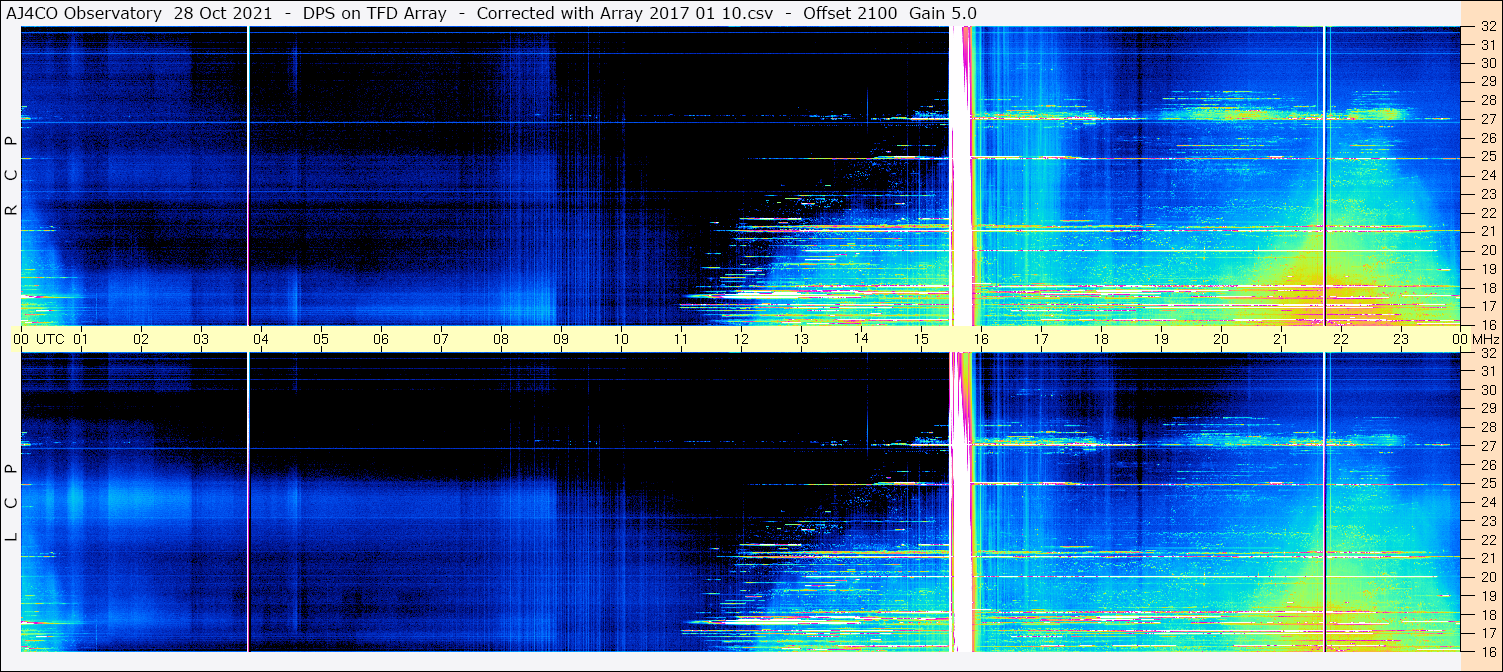Viewport: 1503px width, 672px height.
Task: Click the 18 MHz tick on RCP scale
Action: (1488, 287)
